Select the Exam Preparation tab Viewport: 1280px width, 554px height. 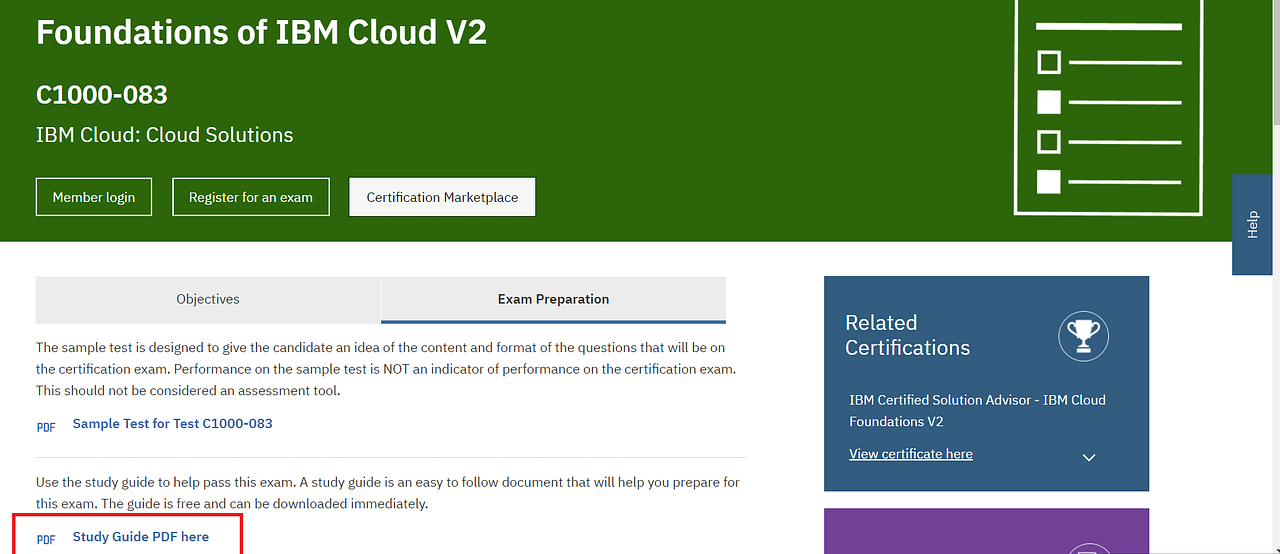click(x=553, y=299)
